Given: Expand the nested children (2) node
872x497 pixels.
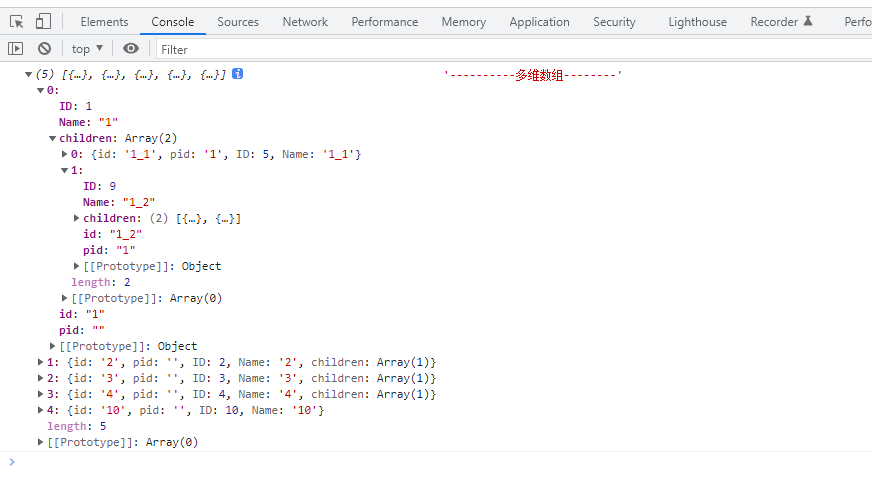Looking at the screenshot, I should (77, 218).
